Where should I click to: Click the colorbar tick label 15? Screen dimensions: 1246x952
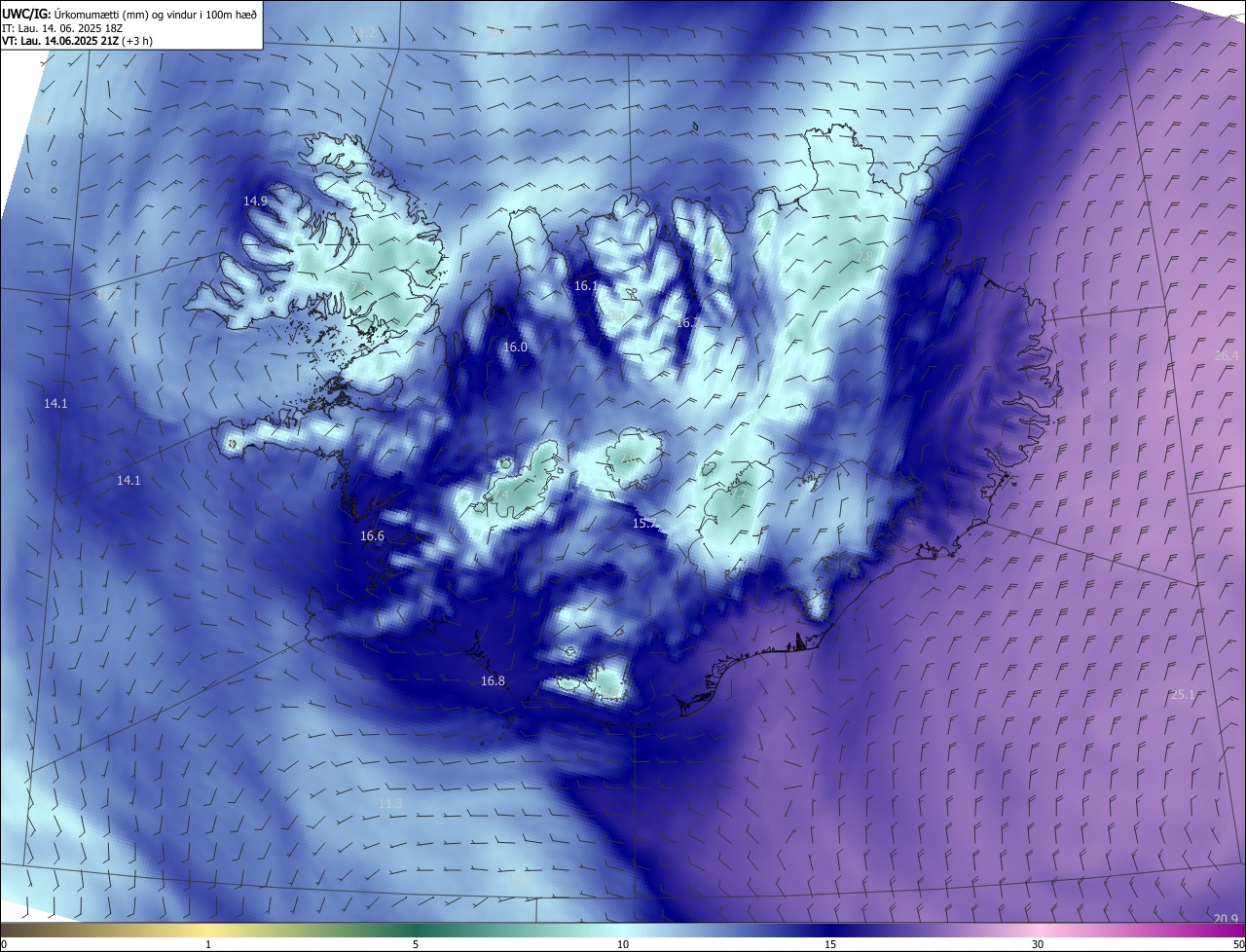coord(830,944)
